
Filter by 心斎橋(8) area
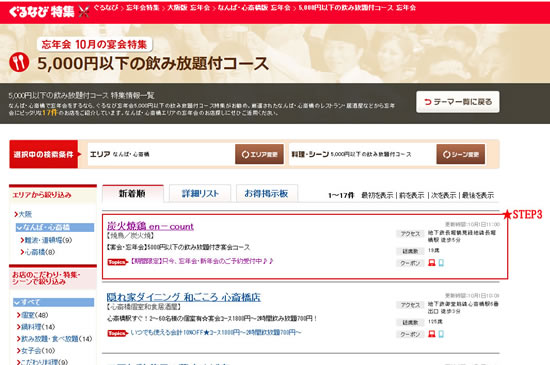pos(38,252)
